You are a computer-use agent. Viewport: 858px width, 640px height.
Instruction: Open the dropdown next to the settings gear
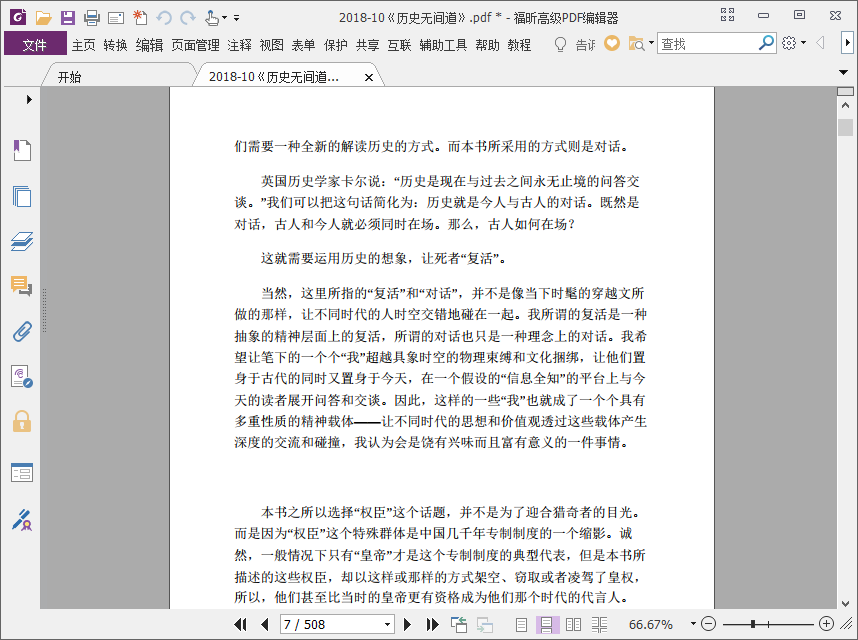(x=803, y=43)
